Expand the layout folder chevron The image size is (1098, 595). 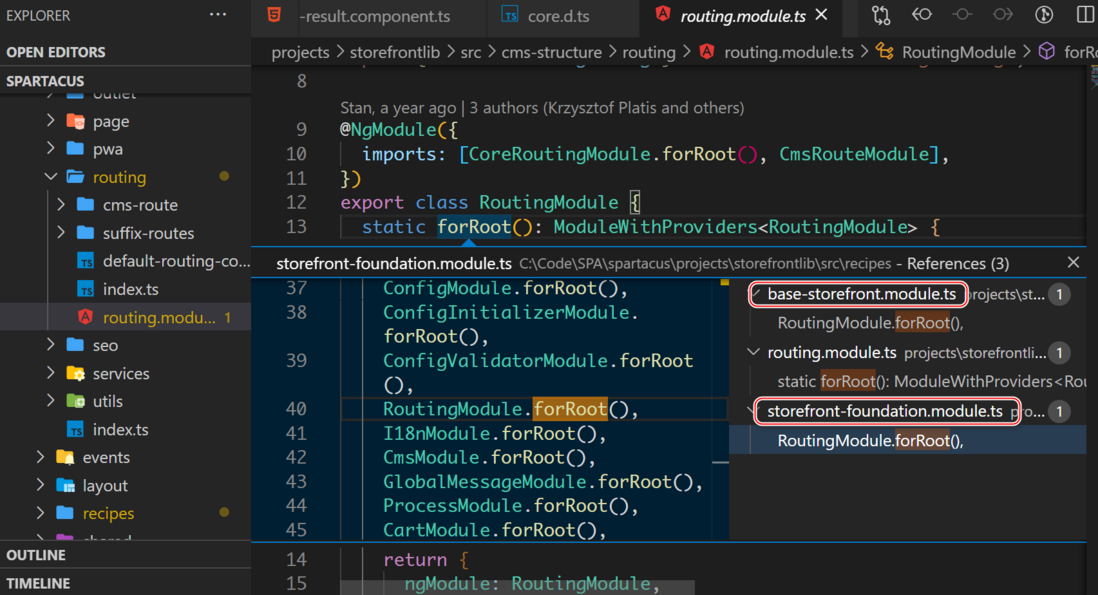41,484
